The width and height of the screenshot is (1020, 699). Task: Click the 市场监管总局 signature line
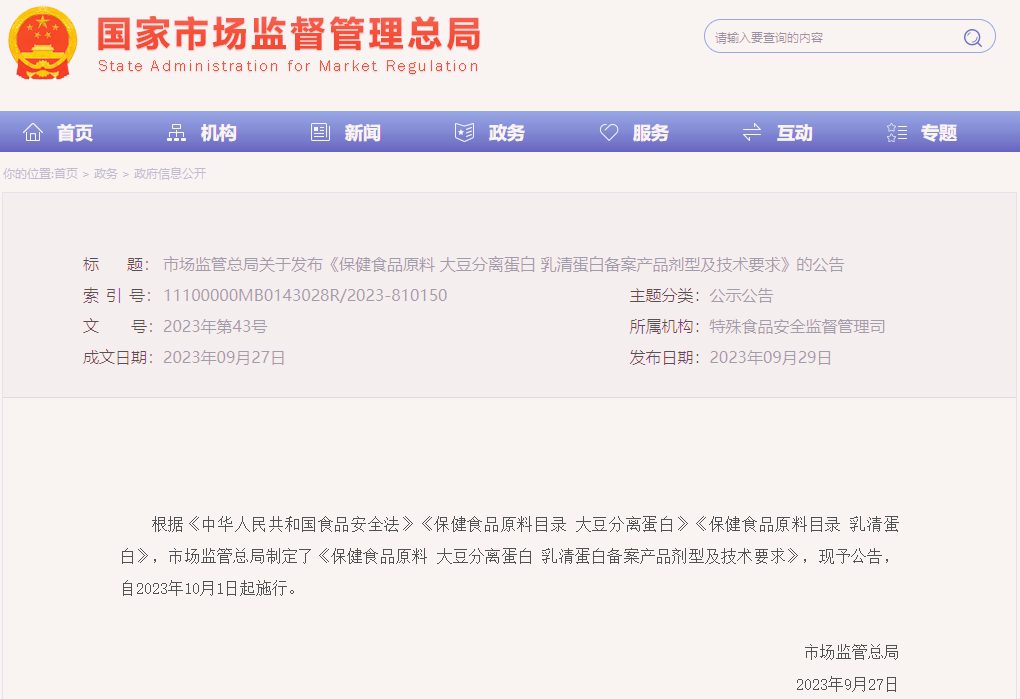pos(851,652)
